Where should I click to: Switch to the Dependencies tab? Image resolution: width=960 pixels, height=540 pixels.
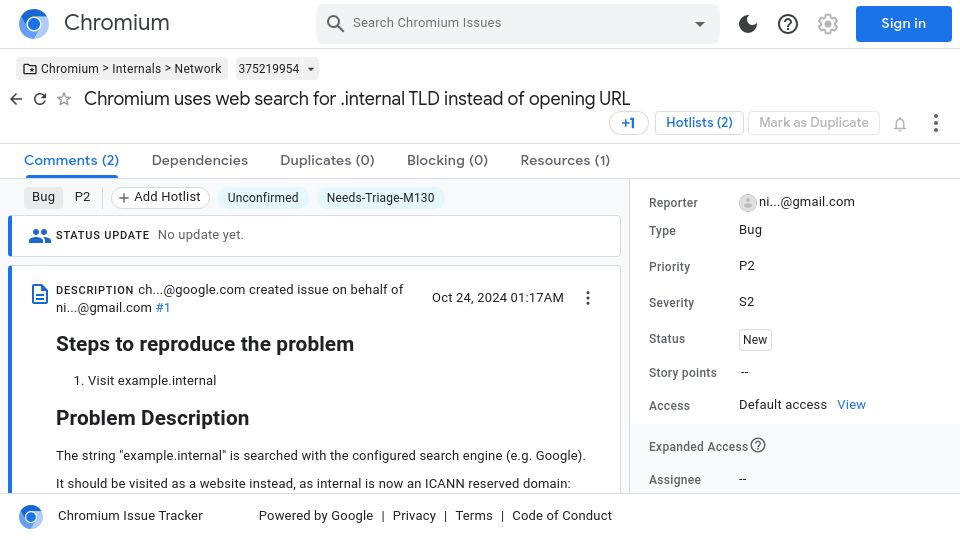pyautogui.click(x=200, y=160)
